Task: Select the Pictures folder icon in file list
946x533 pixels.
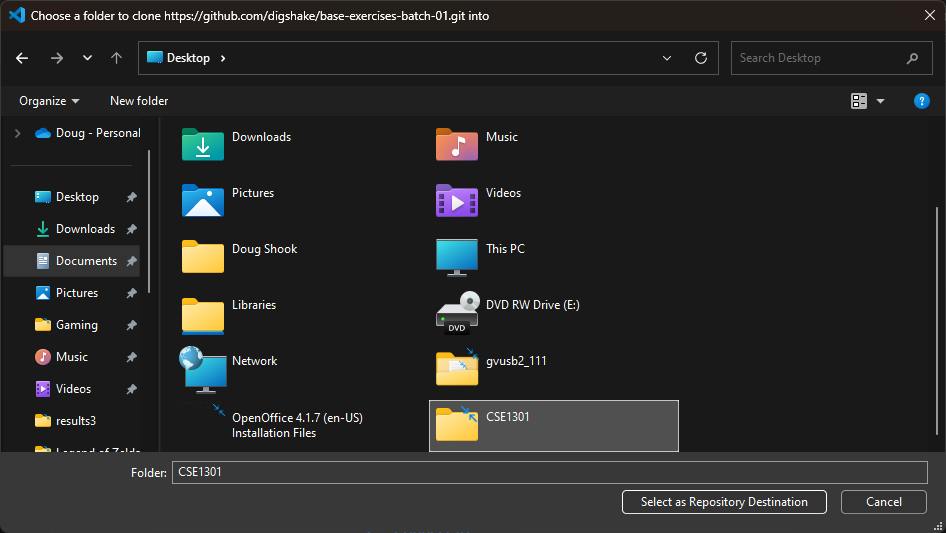Action: pos(203,200)
